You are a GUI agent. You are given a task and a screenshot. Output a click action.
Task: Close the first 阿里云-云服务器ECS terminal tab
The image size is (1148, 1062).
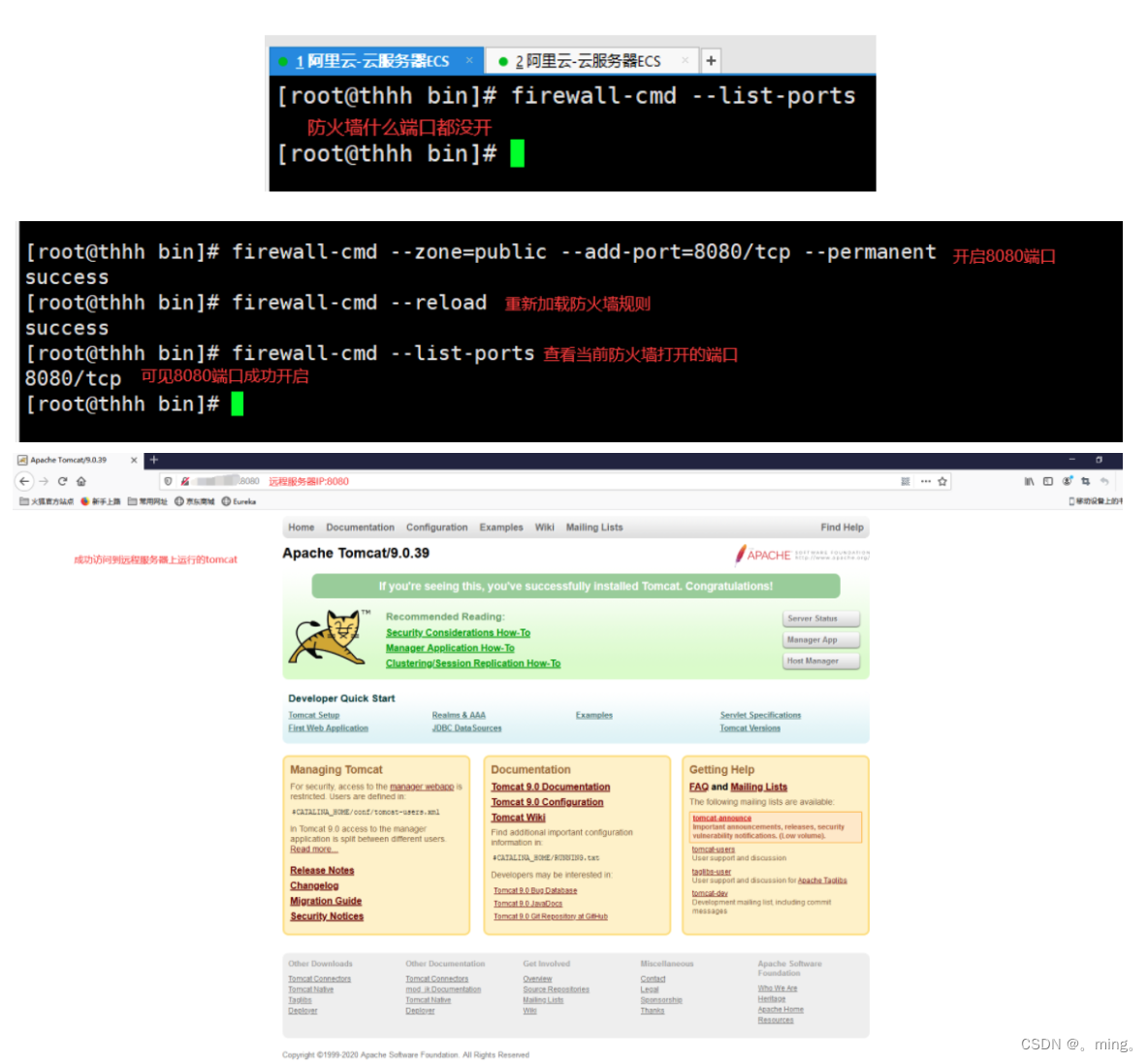pyautogui.click(x=469, y=61)
